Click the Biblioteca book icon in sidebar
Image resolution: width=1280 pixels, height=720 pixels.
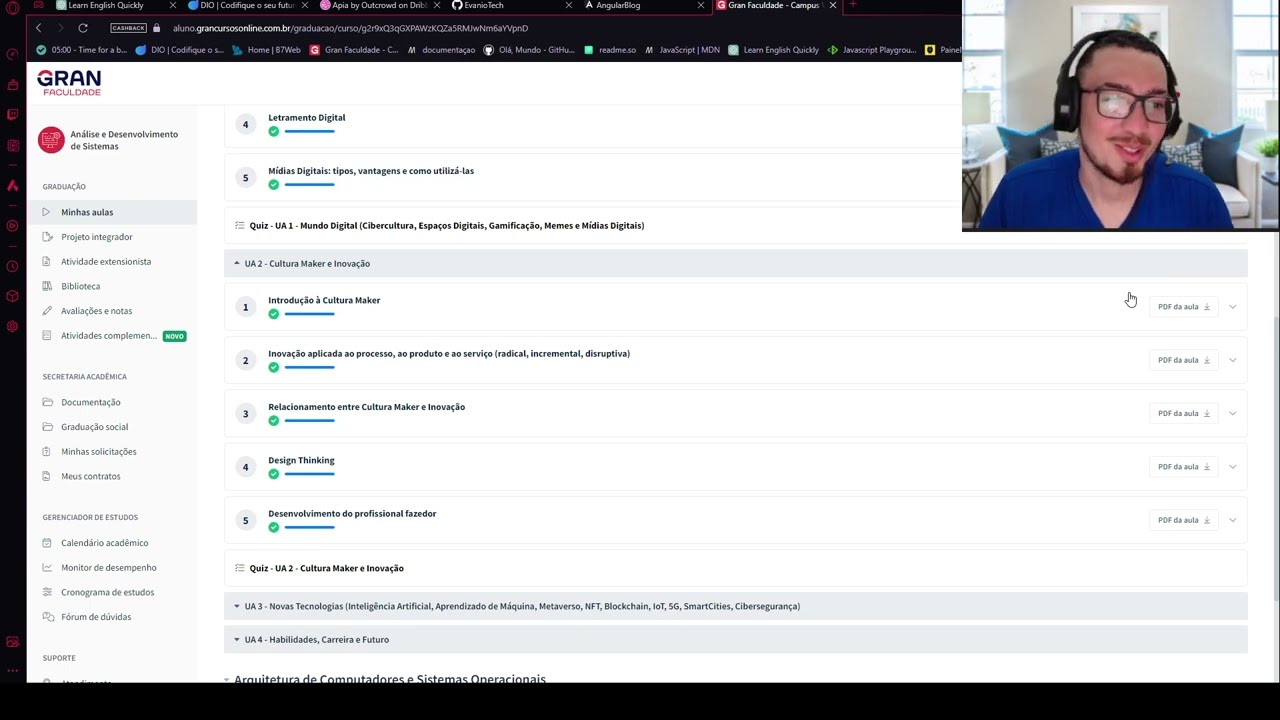[47, 286]
